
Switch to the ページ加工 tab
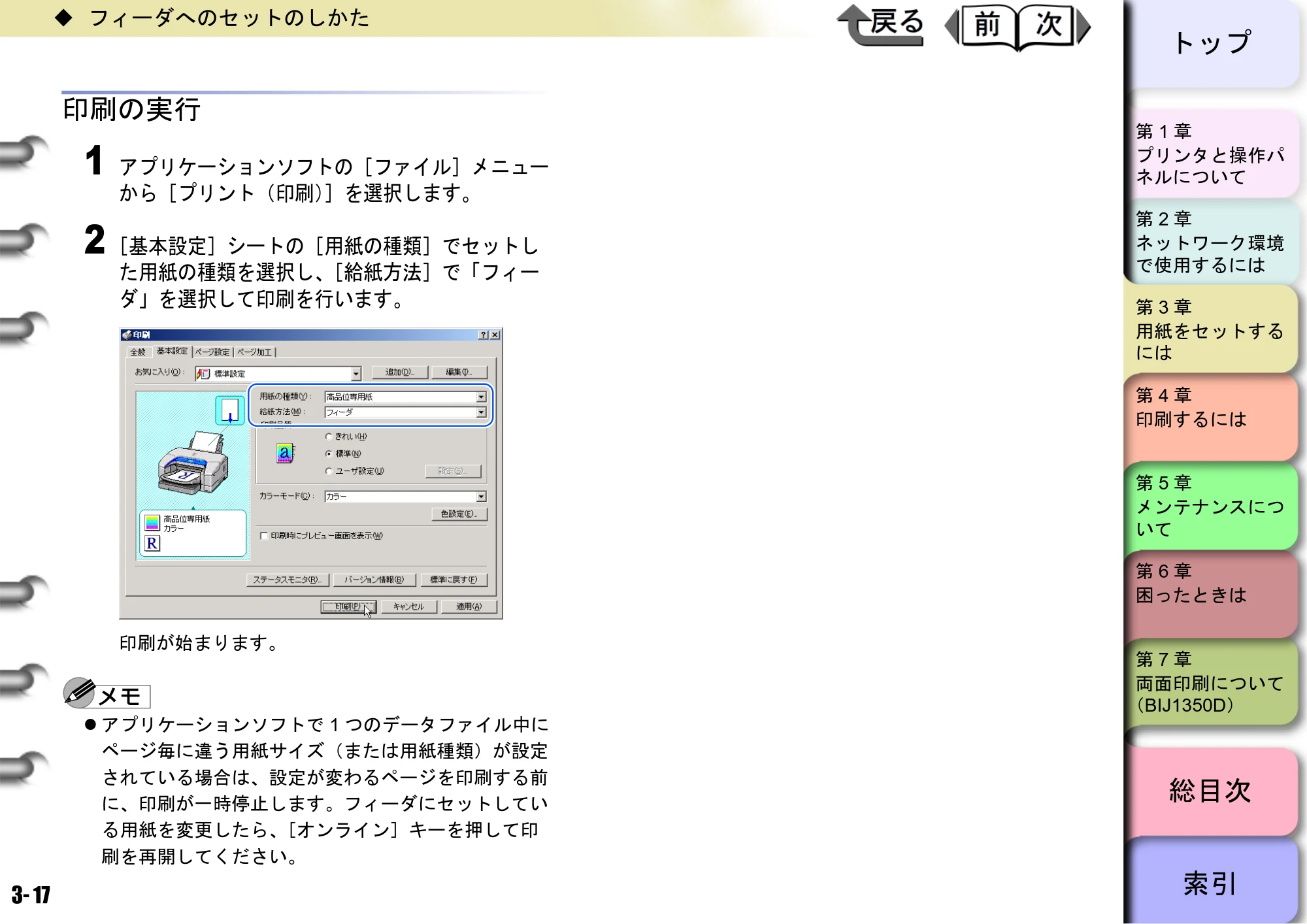pyautogui.click(x=254, y=352)
